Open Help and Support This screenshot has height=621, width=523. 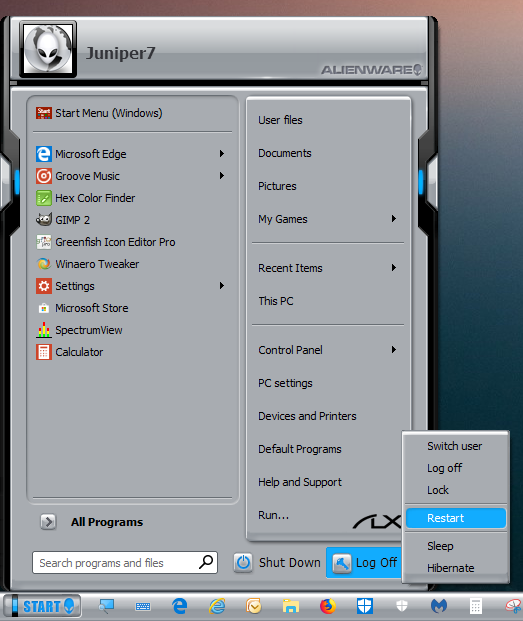click(x=300, y=482)
